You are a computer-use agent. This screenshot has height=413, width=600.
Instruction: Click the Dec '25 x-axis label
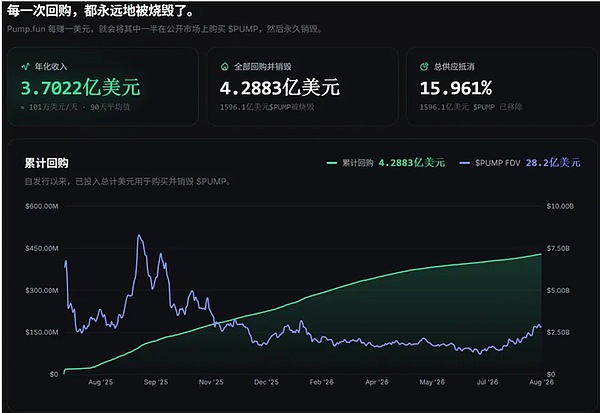coord(266,382)
